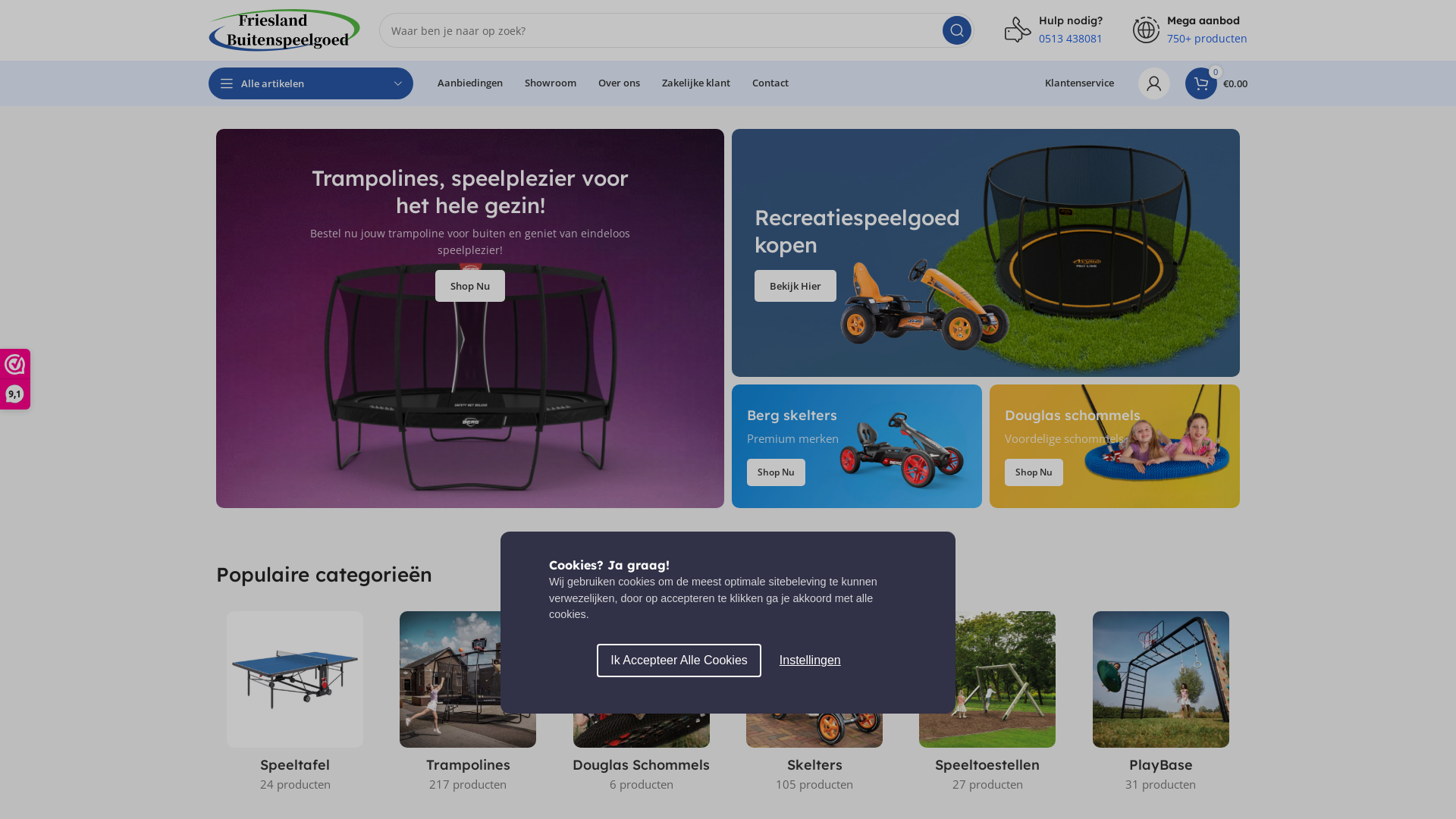
Task: Open the Speeltafel category thumbnail
Action: click(x=295, y=679)
